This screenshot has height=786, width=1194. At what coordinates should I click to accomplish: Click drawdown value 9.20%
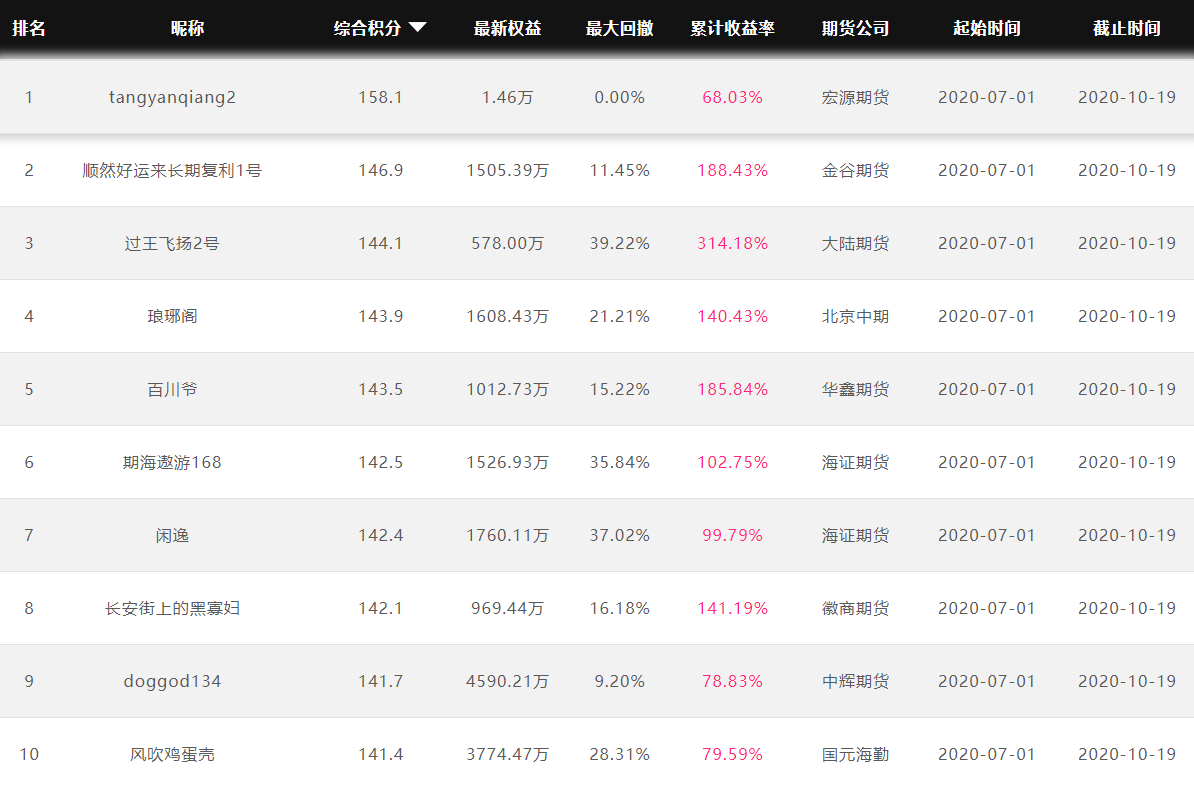click(x=619, y=682)
